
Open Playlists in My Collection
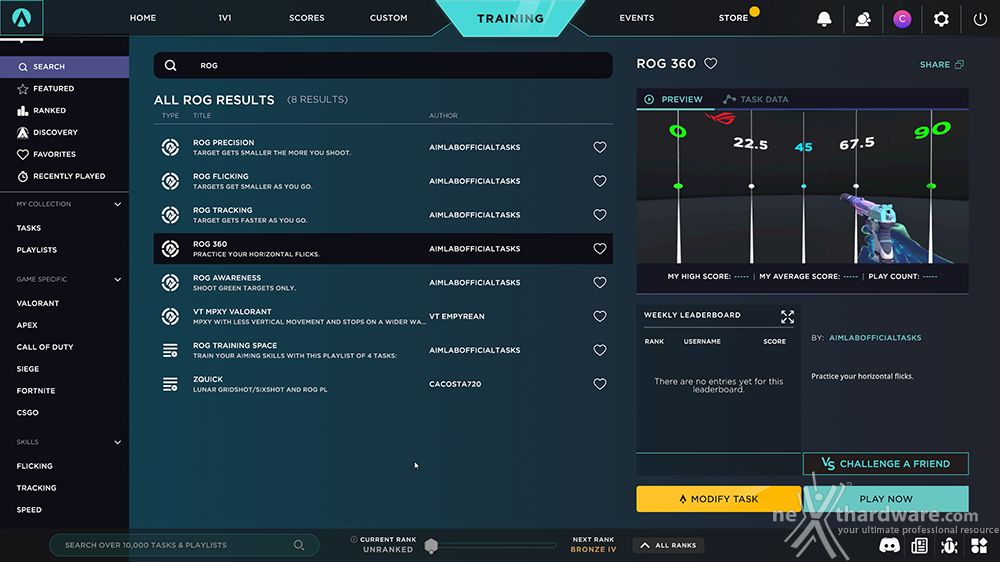36,250
